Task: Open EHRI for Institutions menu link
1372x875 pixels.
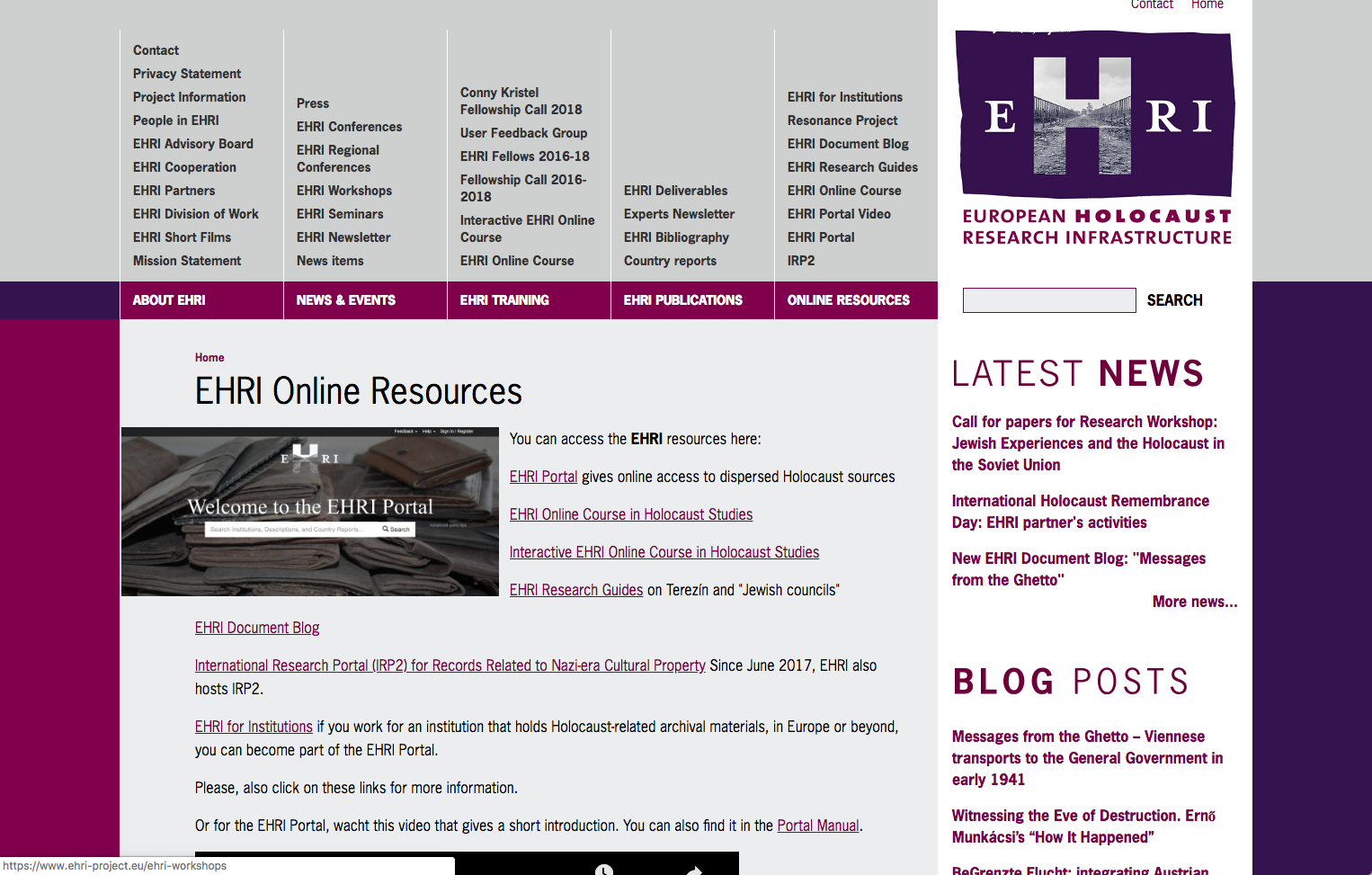Action: pos(845,97)
